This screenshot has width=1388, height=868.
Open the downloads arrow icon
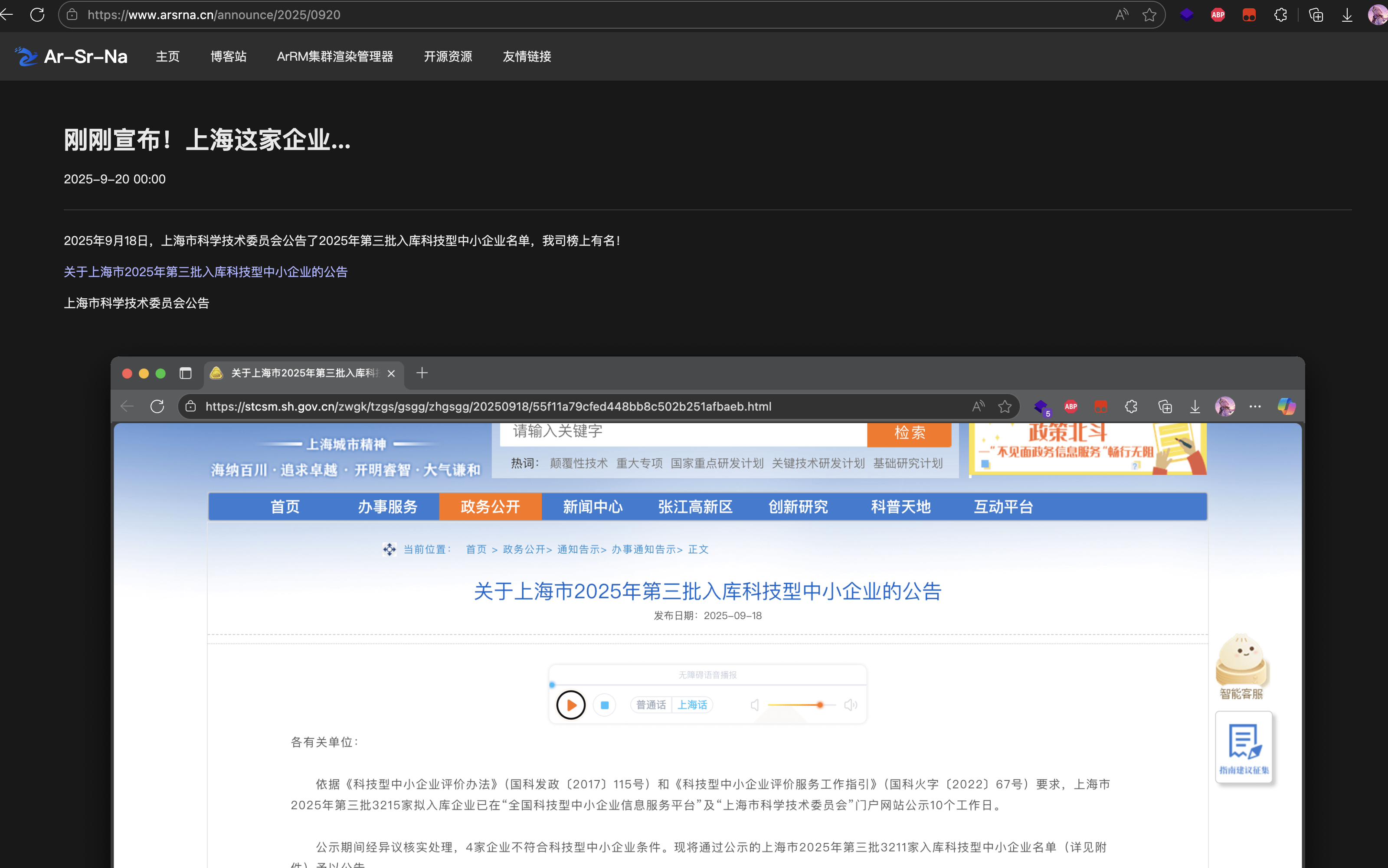tap(1347, 15)
